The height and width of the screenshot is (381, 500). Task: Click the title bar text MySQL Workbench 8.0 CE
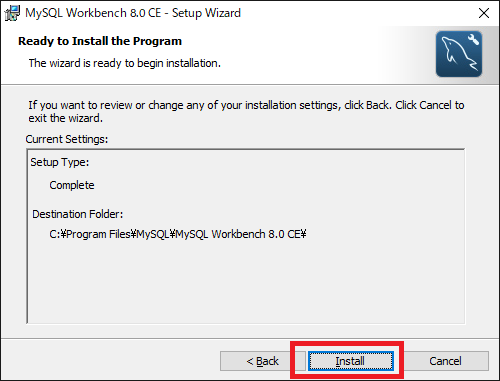(93, 13)
